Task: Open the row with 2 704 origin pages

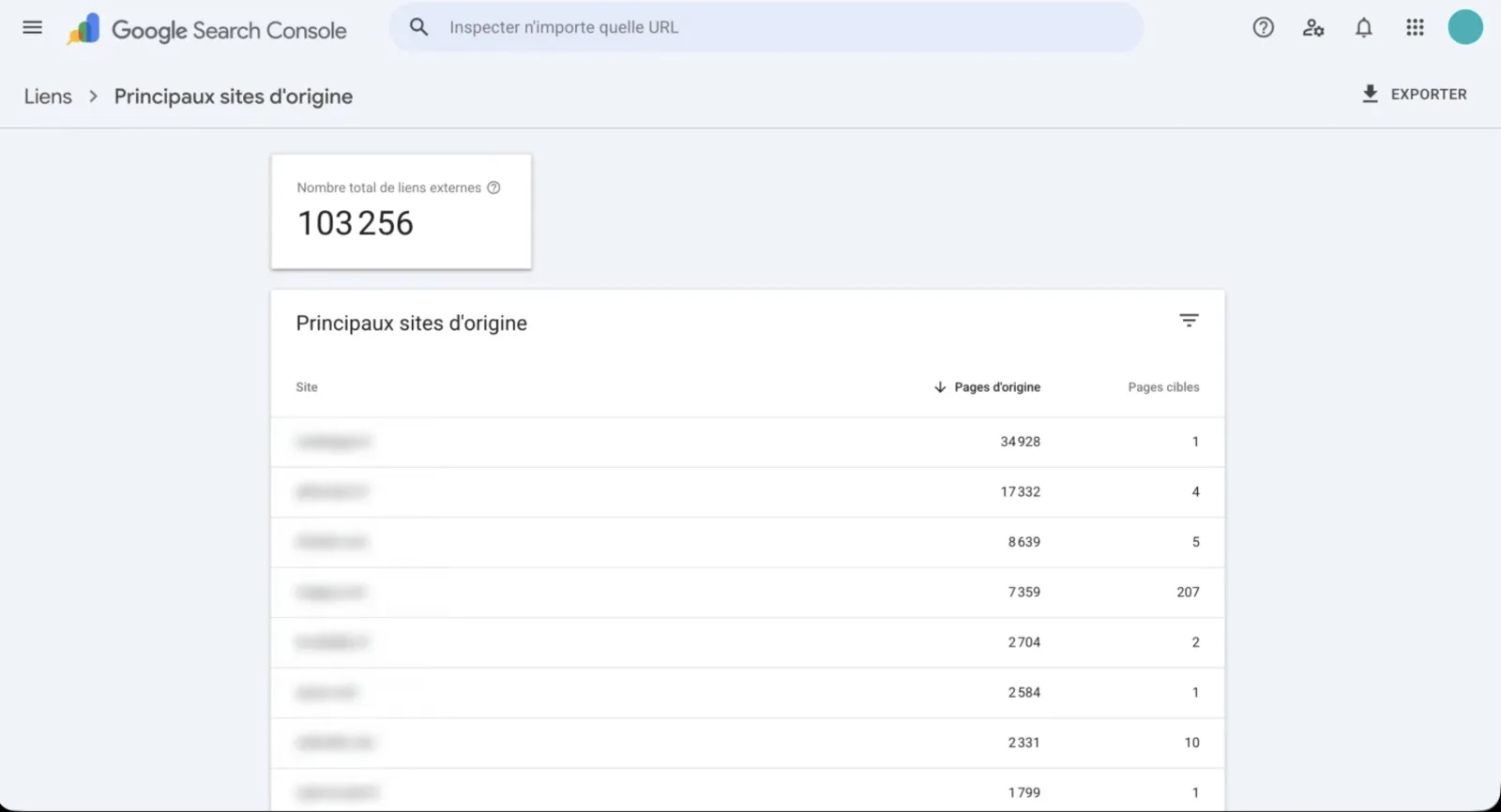Action: (x=748, y=642)
